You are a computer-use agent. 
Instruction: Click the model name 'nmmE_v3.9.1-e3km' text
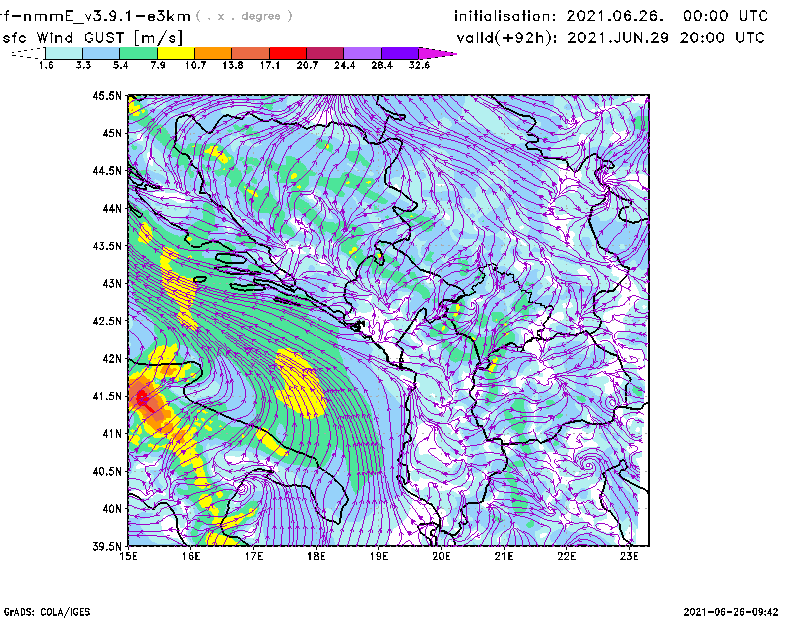pyautogui.click(x=107, y=16)
